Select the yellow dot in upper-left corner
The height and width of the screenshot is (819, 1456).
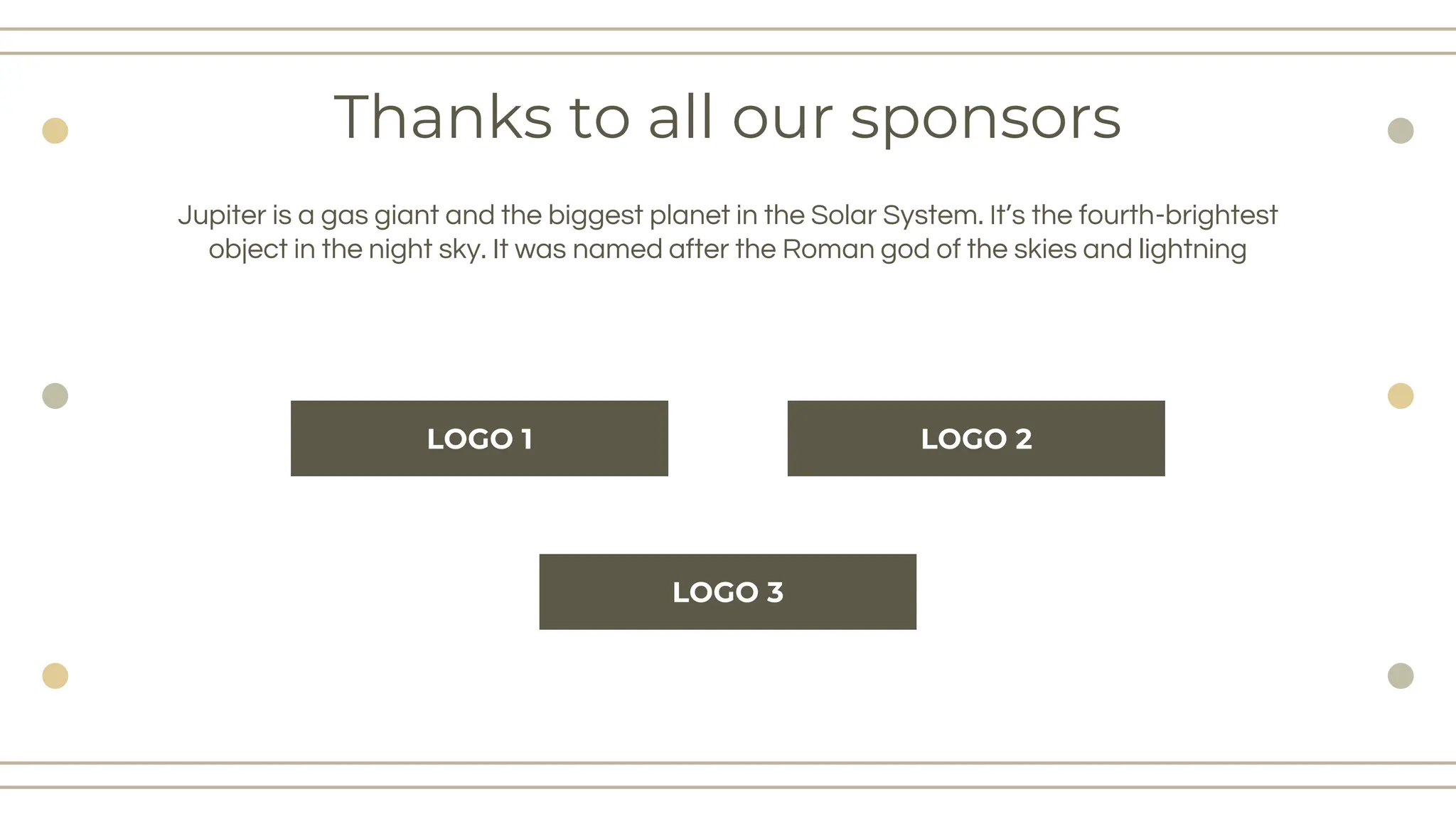pyautogui.click(x=55, y=131)
